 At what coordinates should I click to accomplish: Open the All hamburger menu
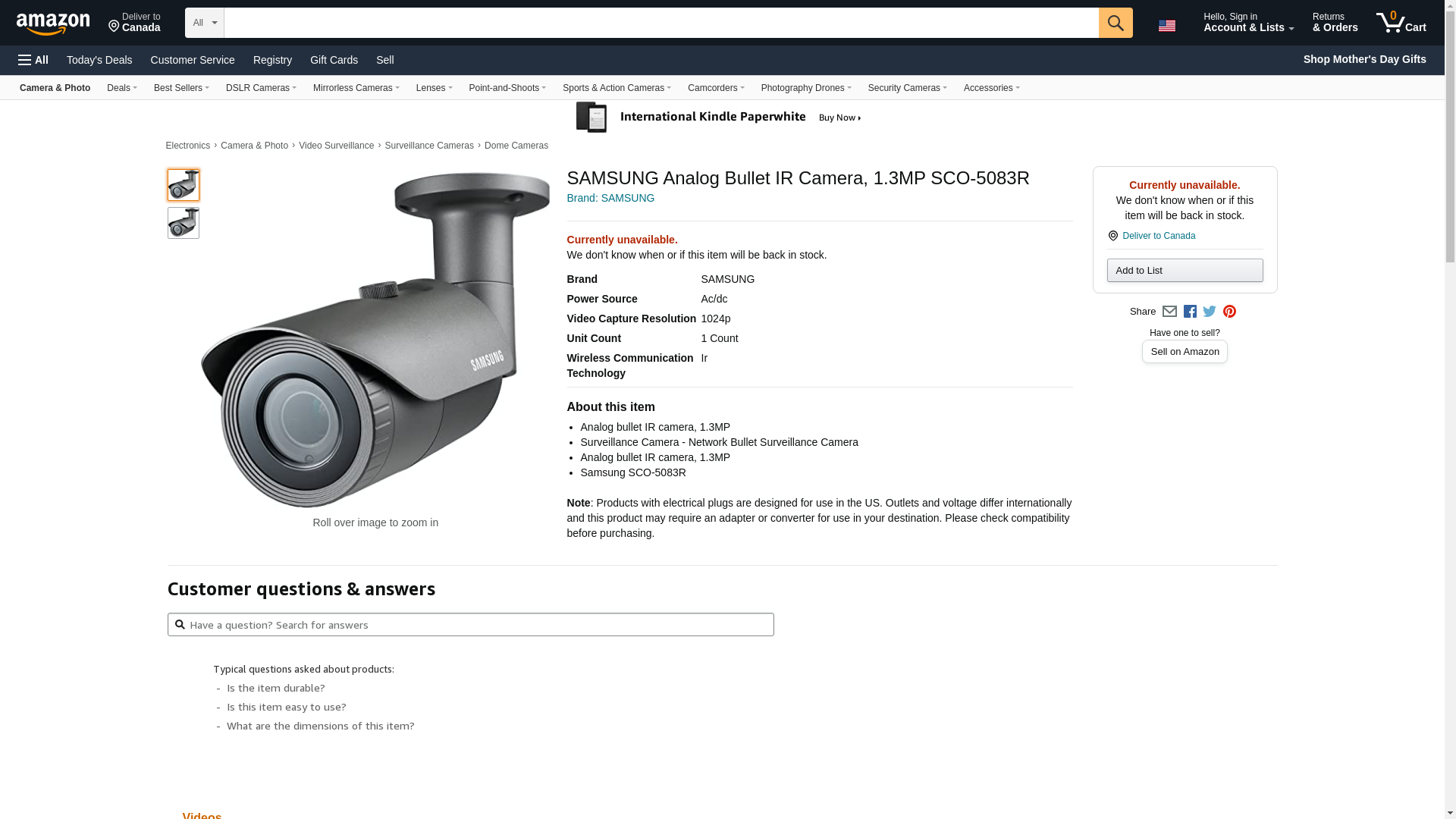point(33,60)
